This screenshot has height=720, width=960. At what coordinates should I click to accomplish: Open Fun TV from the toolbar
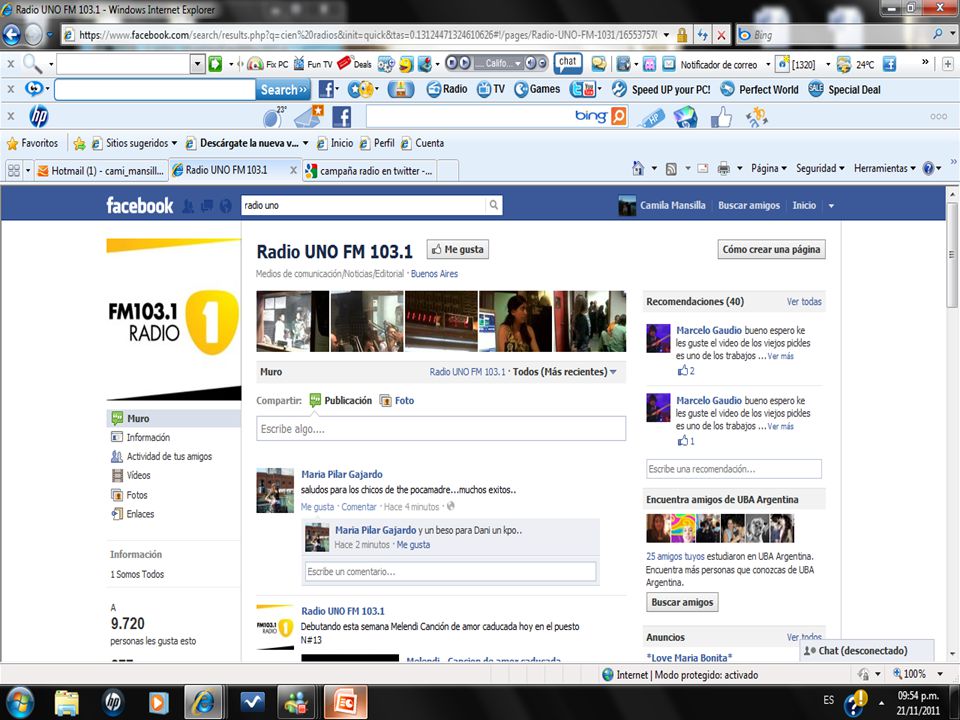[x=313, y=64]
